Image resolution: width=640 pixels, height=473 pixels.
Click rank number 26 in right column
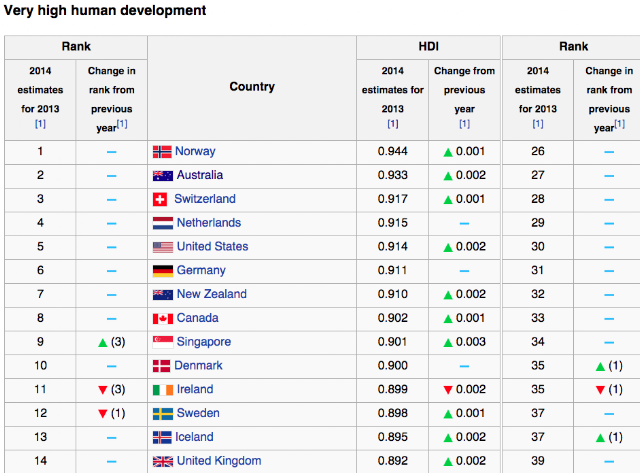(x=538, y=151)
